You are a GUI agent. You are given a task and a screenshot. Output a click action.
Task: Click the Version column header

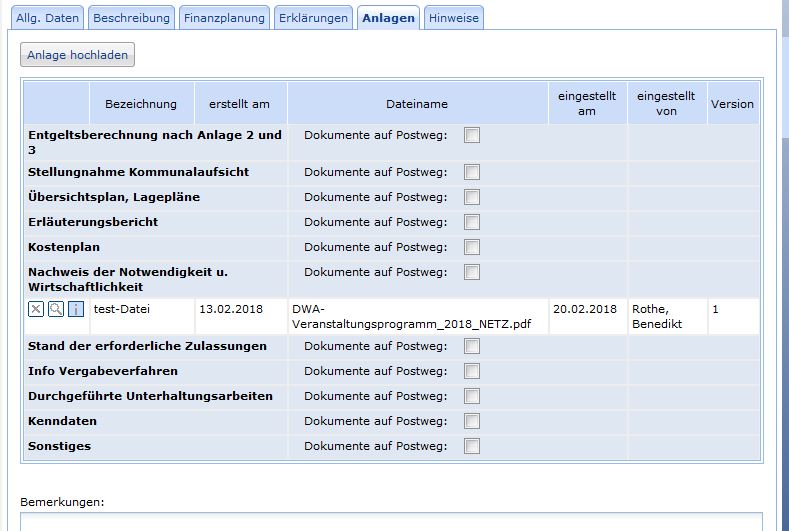point(733,104)
